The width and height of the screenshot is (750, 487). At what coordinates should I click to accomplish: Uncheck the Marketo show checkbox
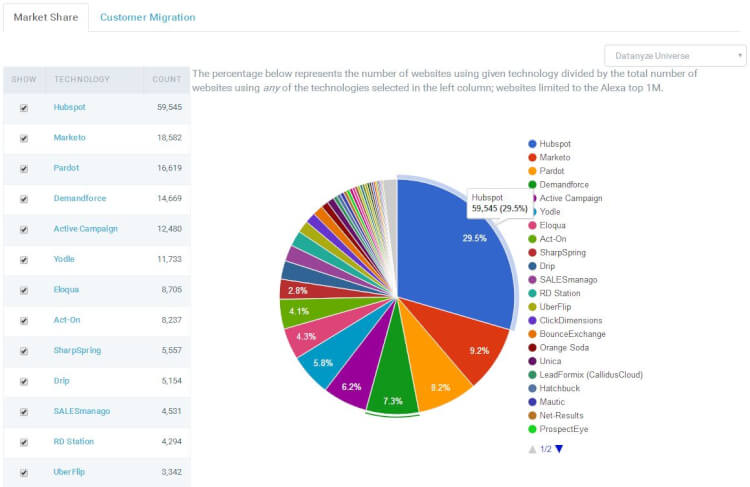(24, 138)
